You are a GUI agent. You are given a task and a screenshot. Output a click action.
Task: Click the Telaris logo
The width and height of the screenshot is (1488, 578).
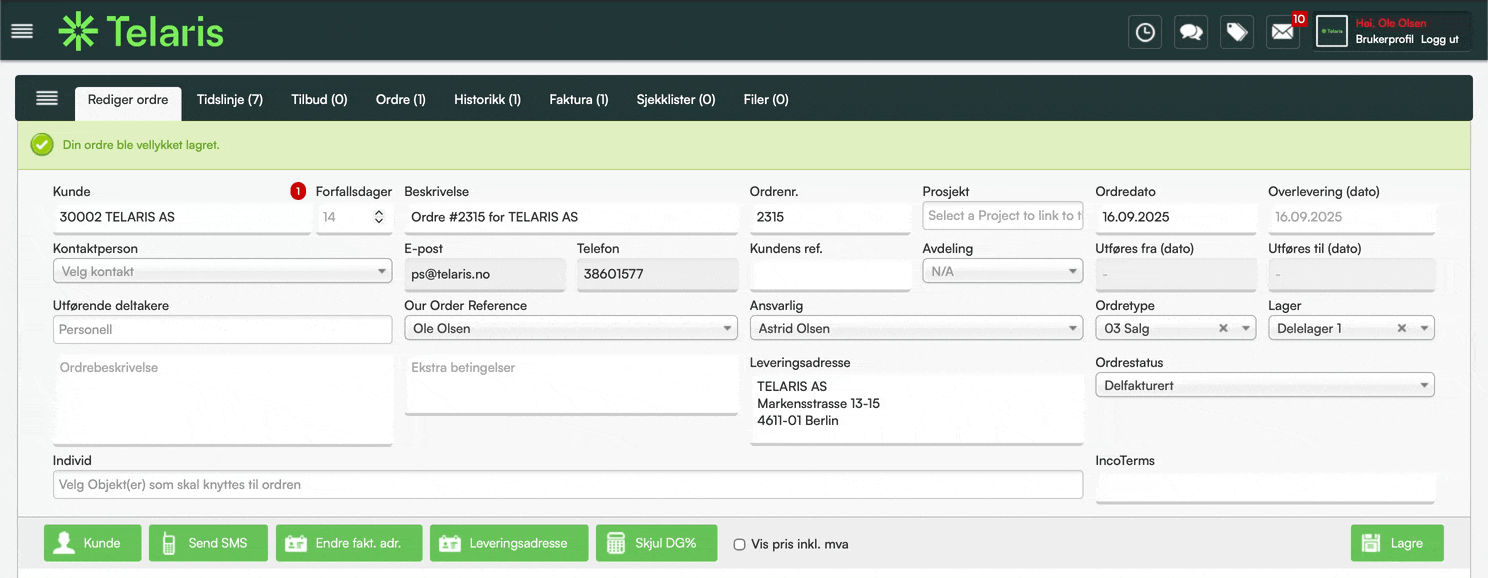141,31
